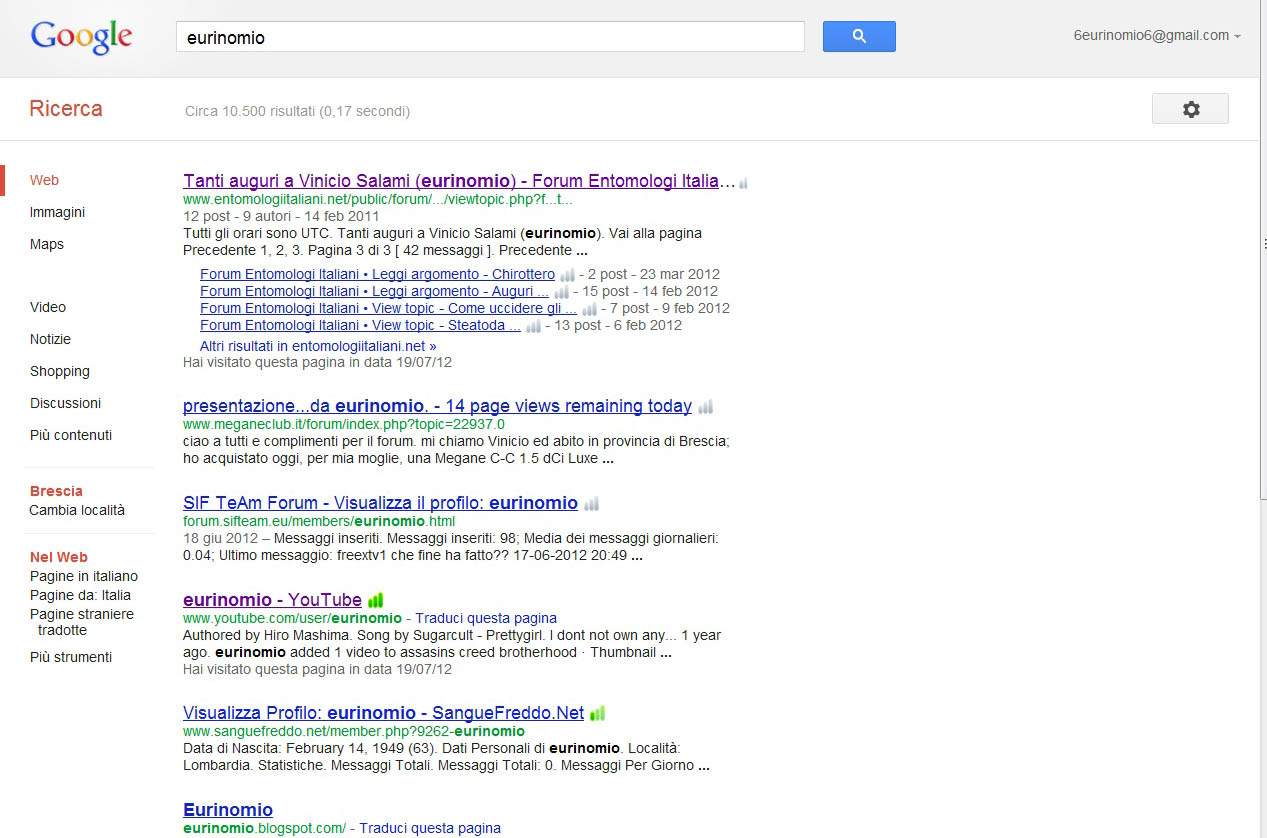Image resolution: width=1267 pixels, height=838 pixels.
Task: Click the blue magnifier search button
Action: [x=858, y=37]
